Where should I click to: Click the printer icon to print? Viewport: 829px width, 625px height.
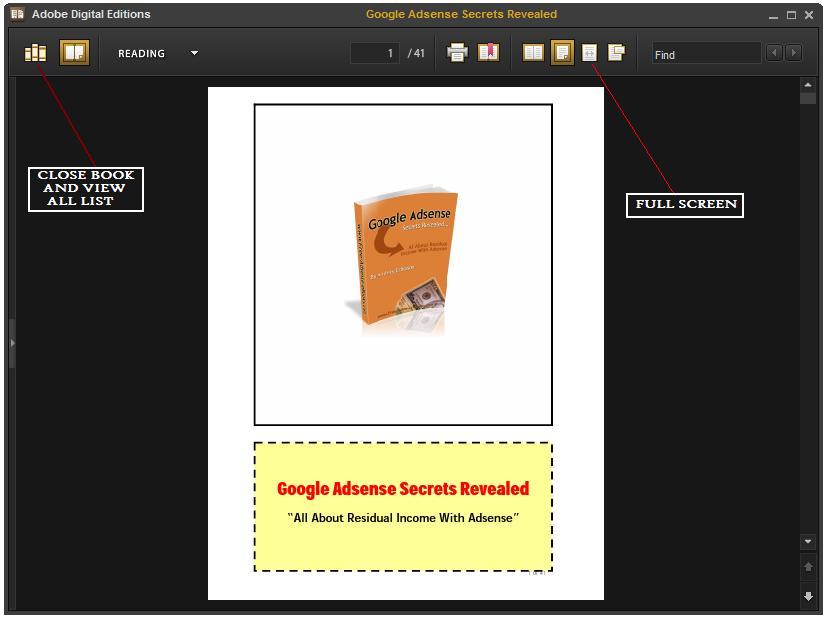tap(457, 52)
